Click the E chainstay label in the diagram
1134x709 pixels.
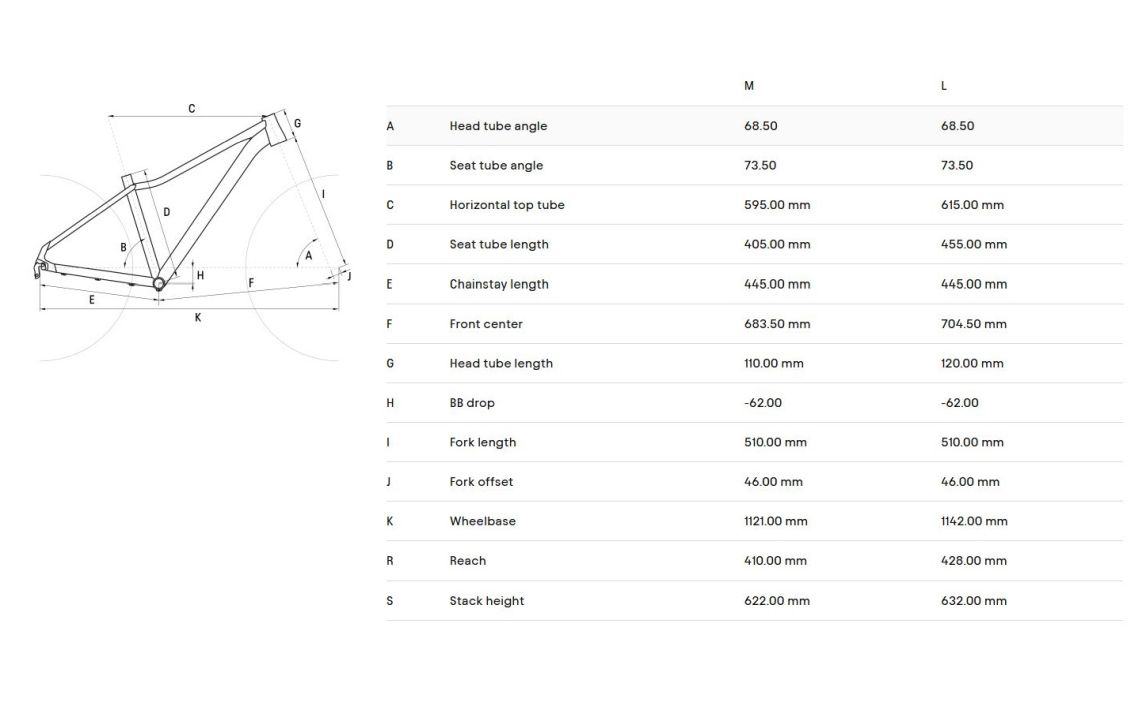point(92,299)
